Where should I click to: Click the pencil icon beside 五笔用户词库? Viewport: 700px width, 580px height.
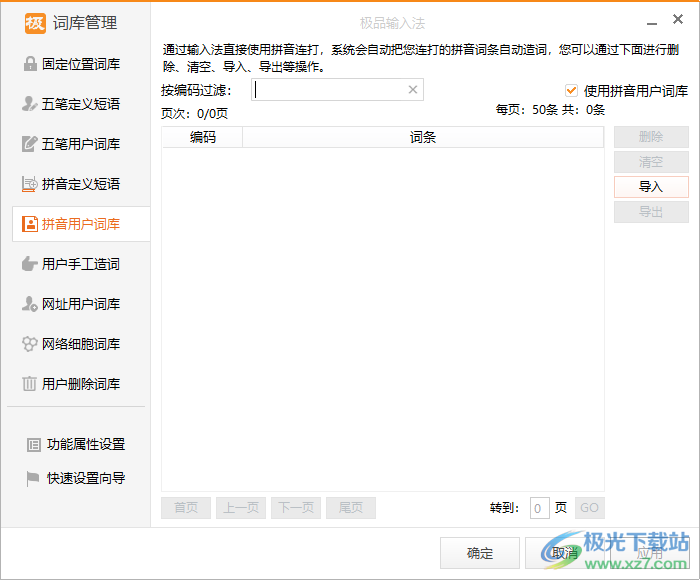[x=29, y=144]
